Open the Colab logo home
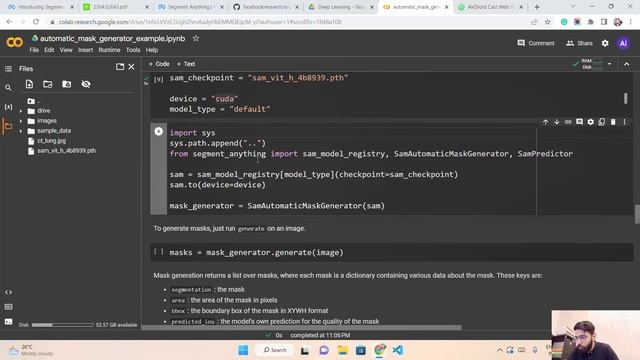Viewport: 640px width, 360px height. 14,42
